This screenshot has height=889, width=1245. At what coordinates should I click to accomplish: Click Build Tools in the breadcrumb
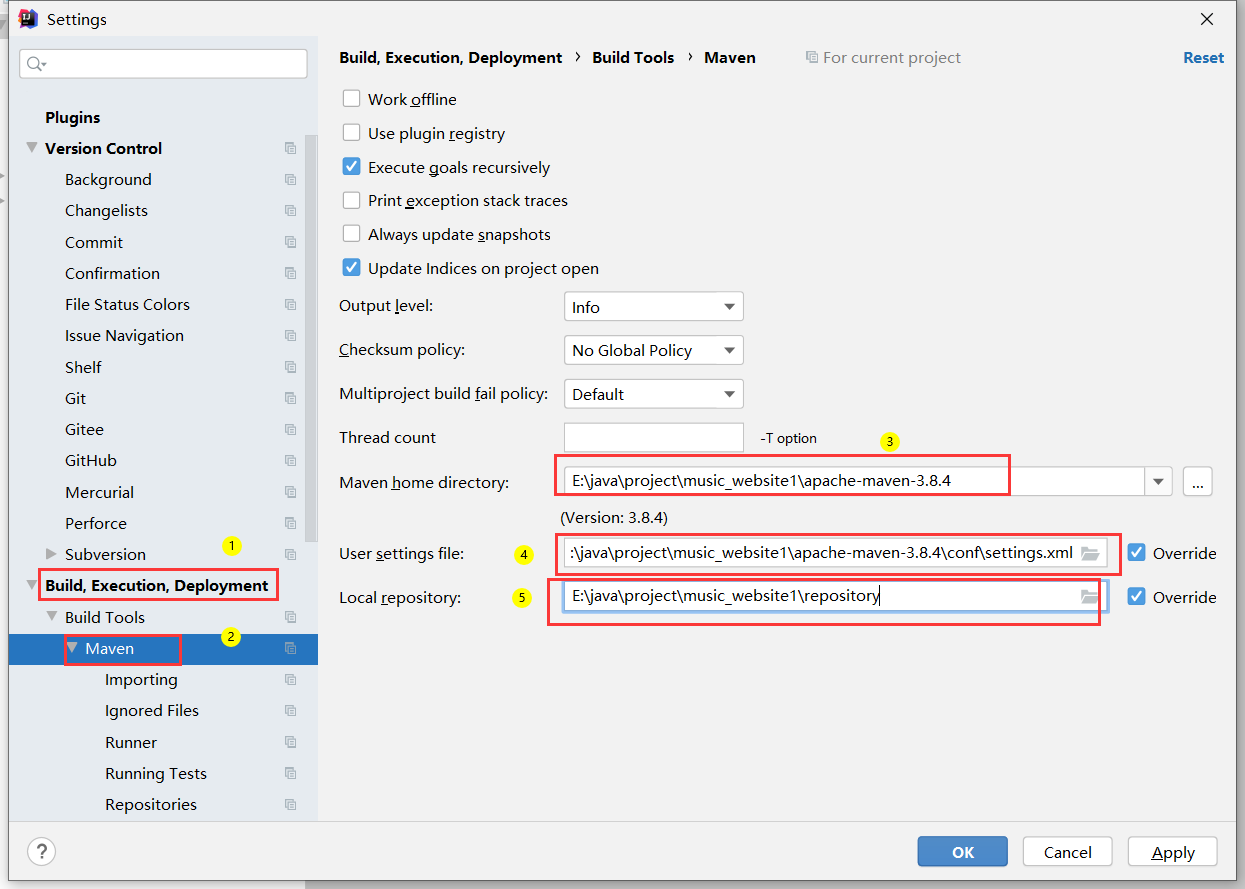point(633,58)
